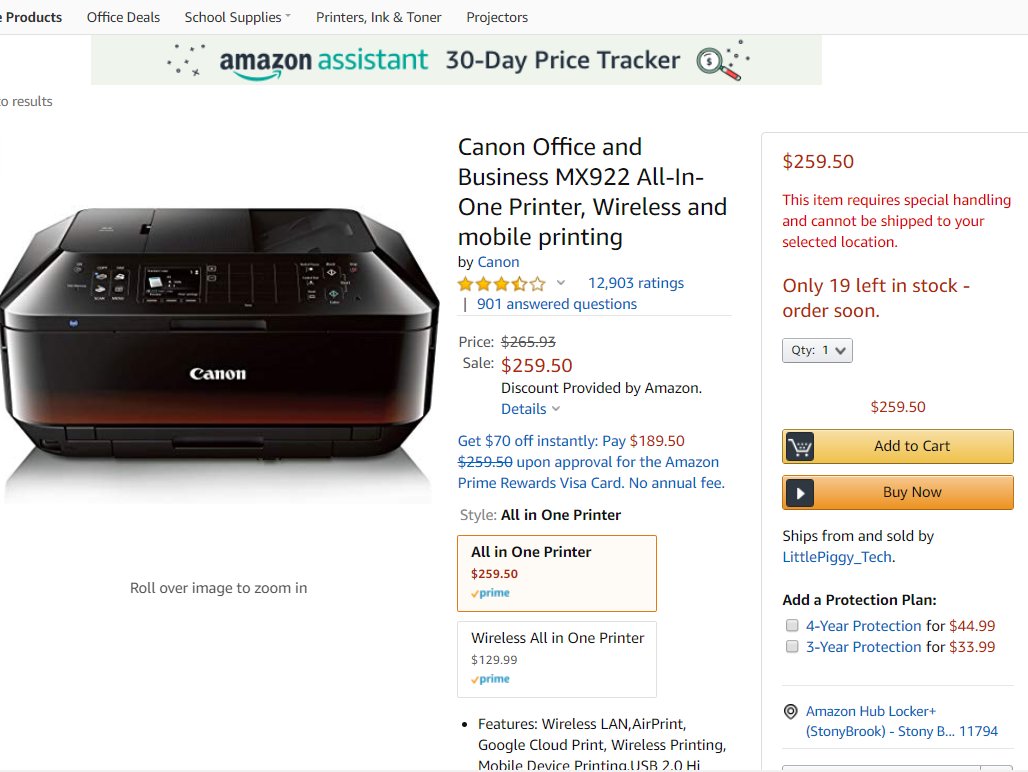The width and height of the screenshot is (1028, 772).
Task: Visit the LittlePiggy_Tech seller page
Action: click(836, 557)
